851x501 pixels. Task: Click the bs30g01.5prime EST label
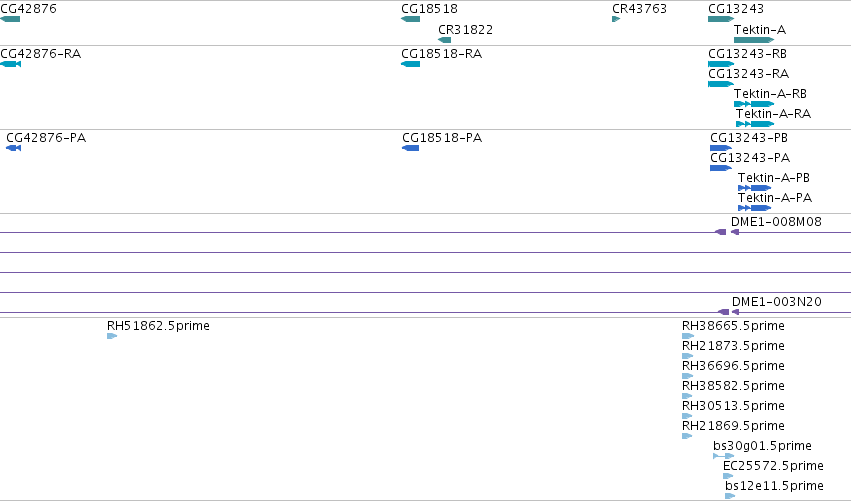pyautogui.click(x=763, y=446)
